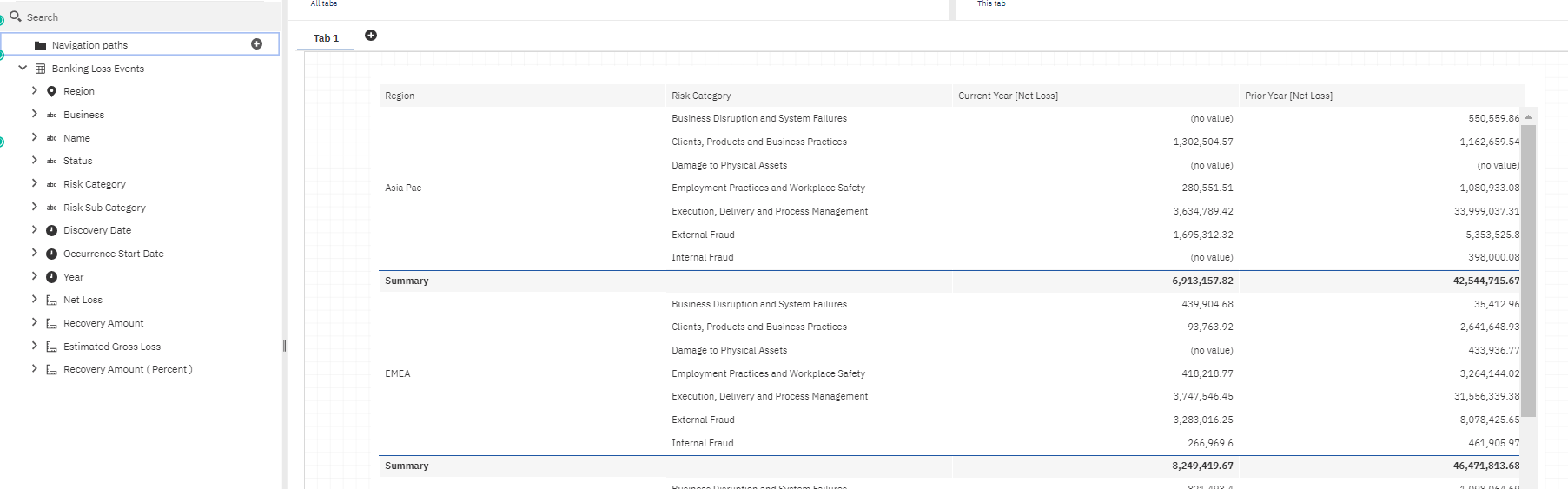Select value 46,471,813.68 in EMEA Summary
Image resolution: width=1568 pixels, height=489 pixels.
[x=1486, y=466]
